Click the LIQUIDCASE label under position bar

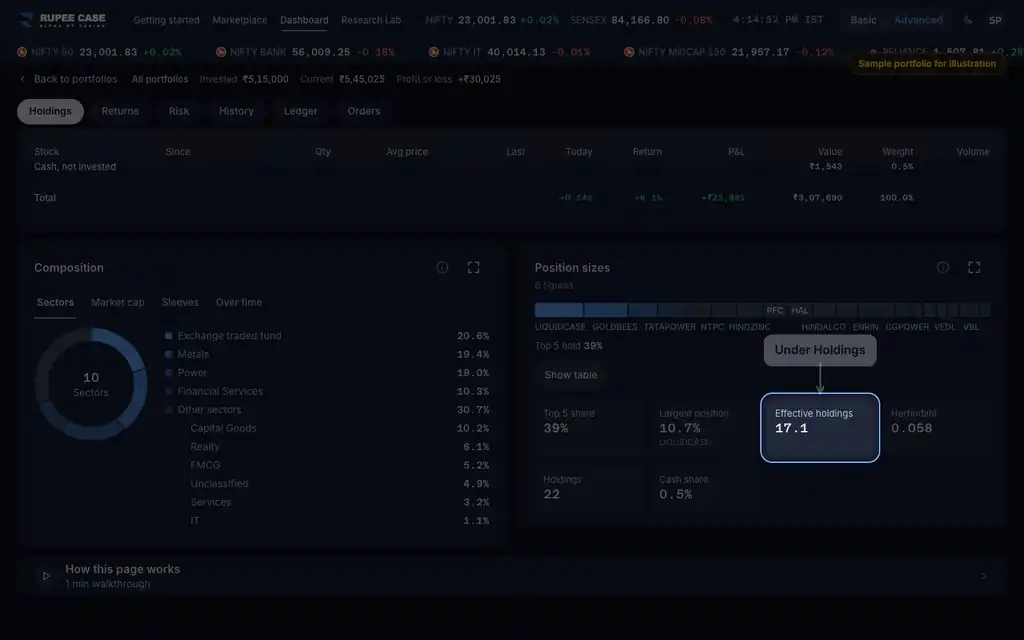pyautogui.click(x=560, y=327)
